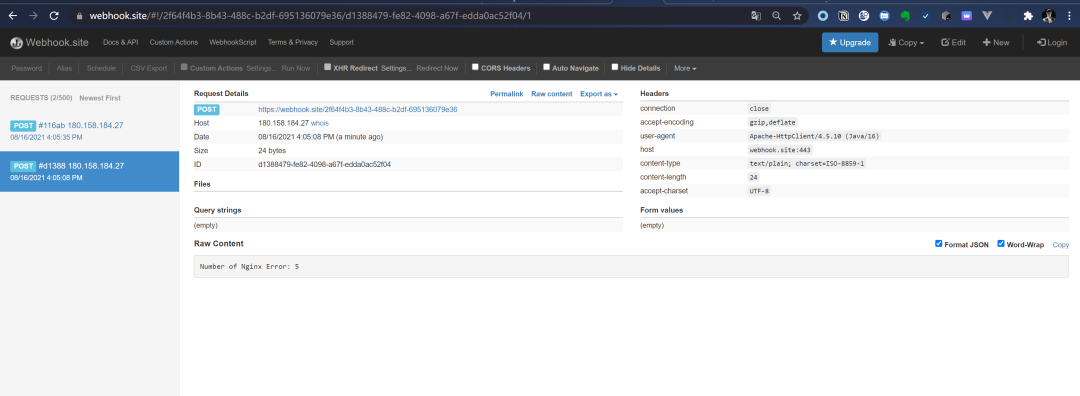Click the Raw content link
The height and width of the screenshot is (396, 1080).
(552, 94)
